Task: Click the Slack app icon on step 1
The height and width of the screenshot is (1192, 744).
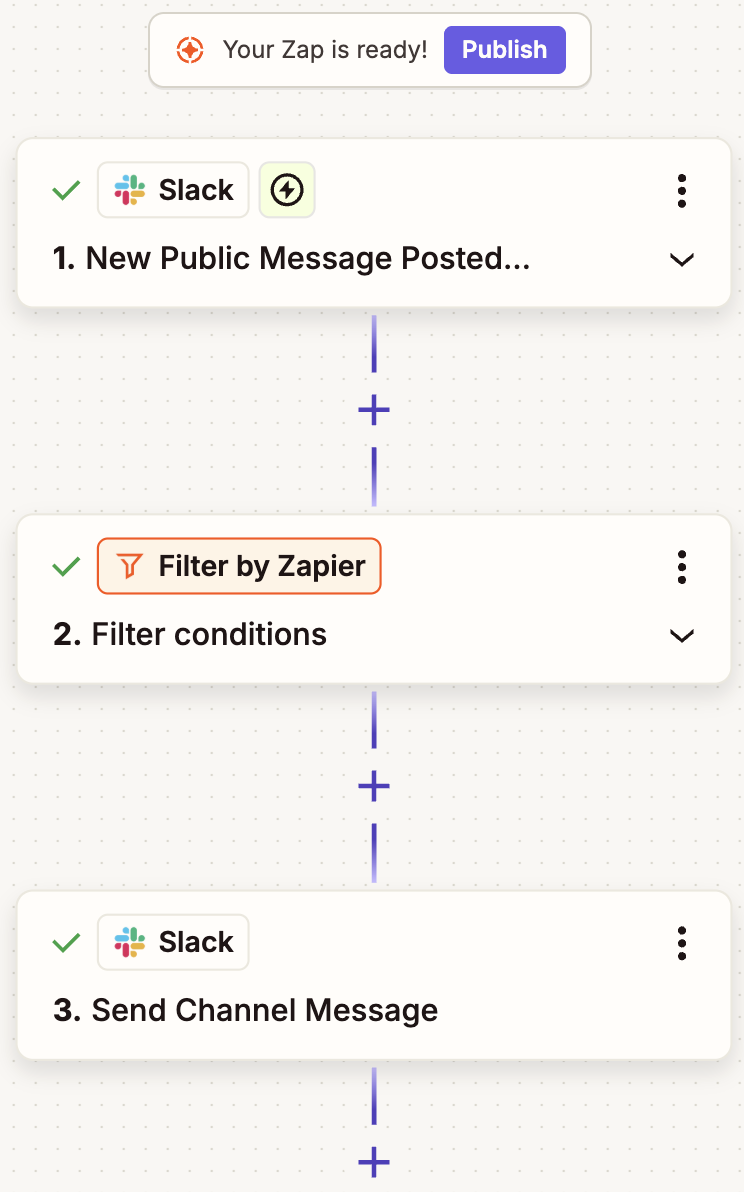Action: [x=128, y=190]
